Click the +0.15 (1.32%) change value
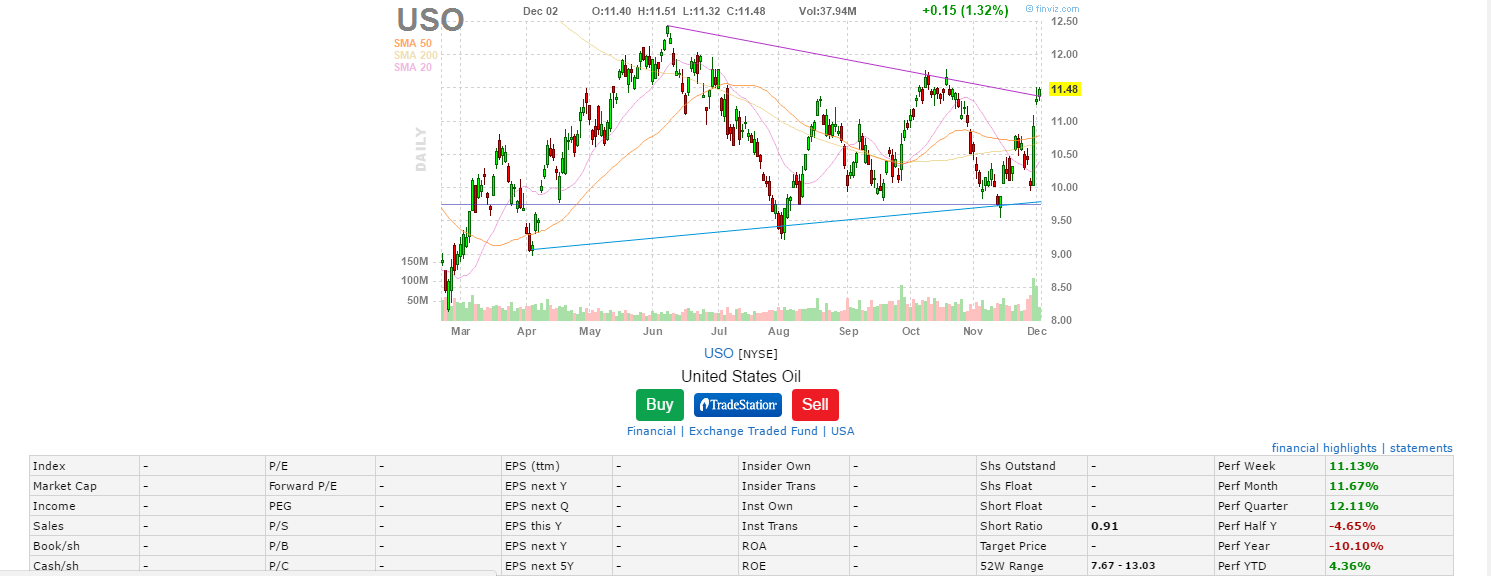 tap(965, 11)
